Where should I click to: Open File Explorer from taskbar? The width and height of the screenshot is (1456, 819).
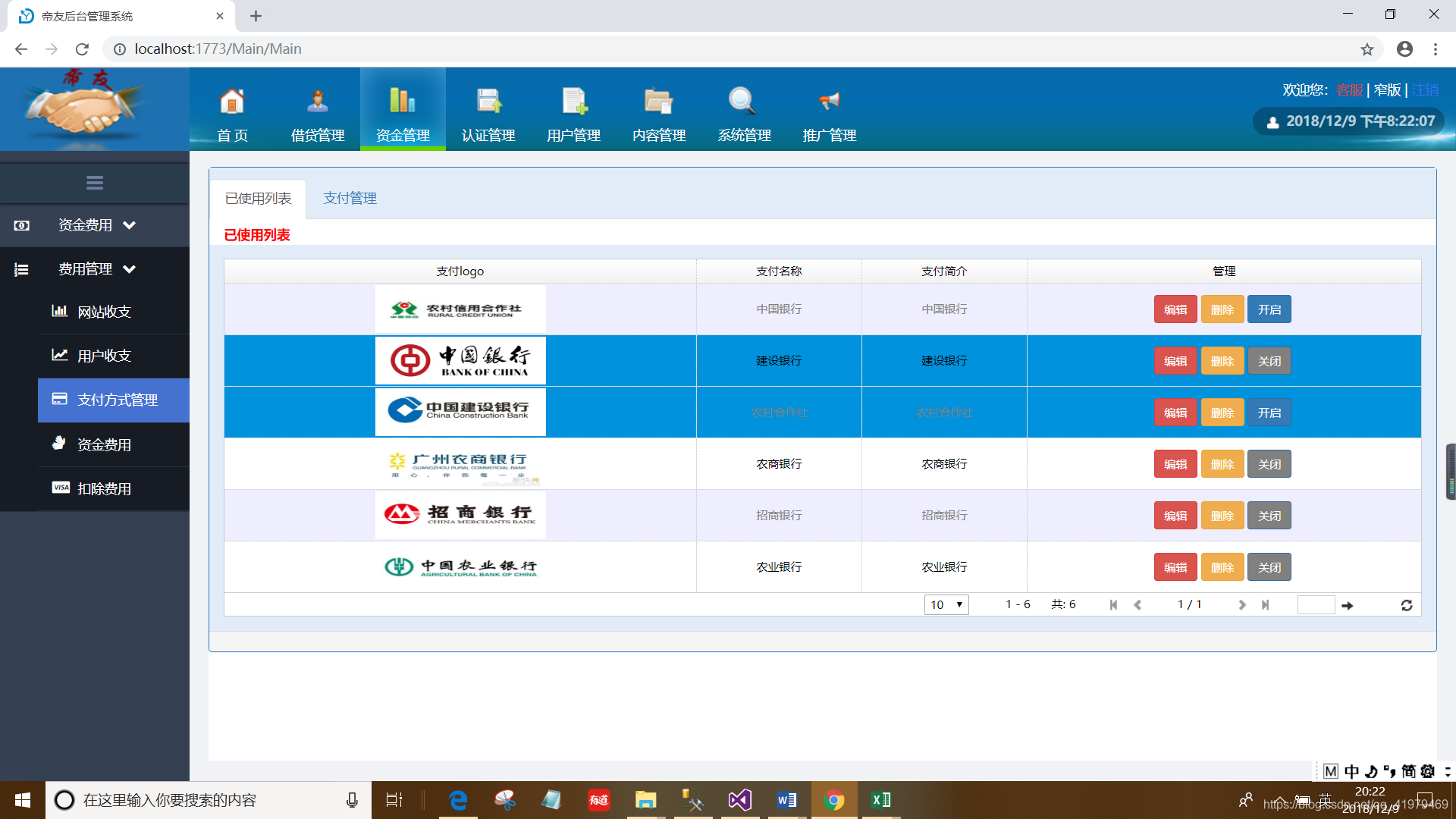[x=645, y=800]
